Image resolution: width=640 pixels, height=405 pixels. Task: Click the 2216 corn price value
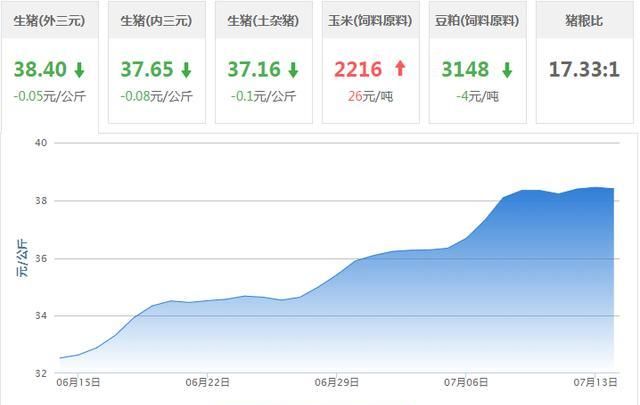358,69
